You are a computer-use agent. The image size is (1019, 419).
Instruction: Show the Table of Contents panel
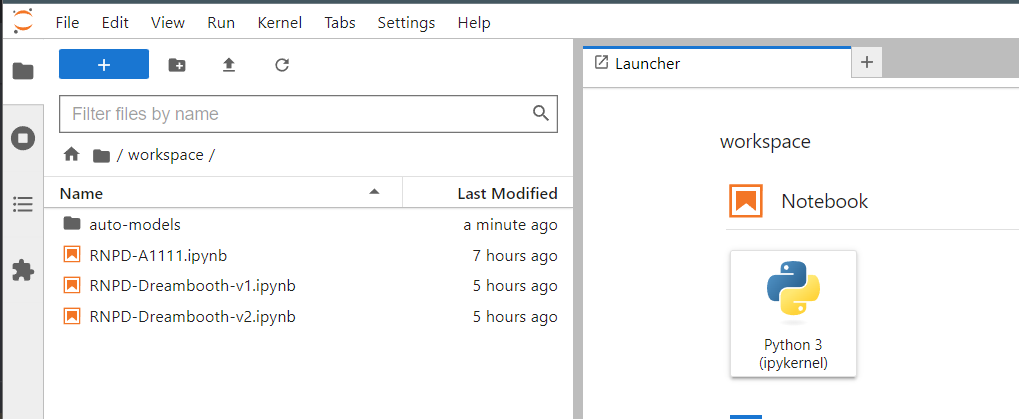[22, 204]
